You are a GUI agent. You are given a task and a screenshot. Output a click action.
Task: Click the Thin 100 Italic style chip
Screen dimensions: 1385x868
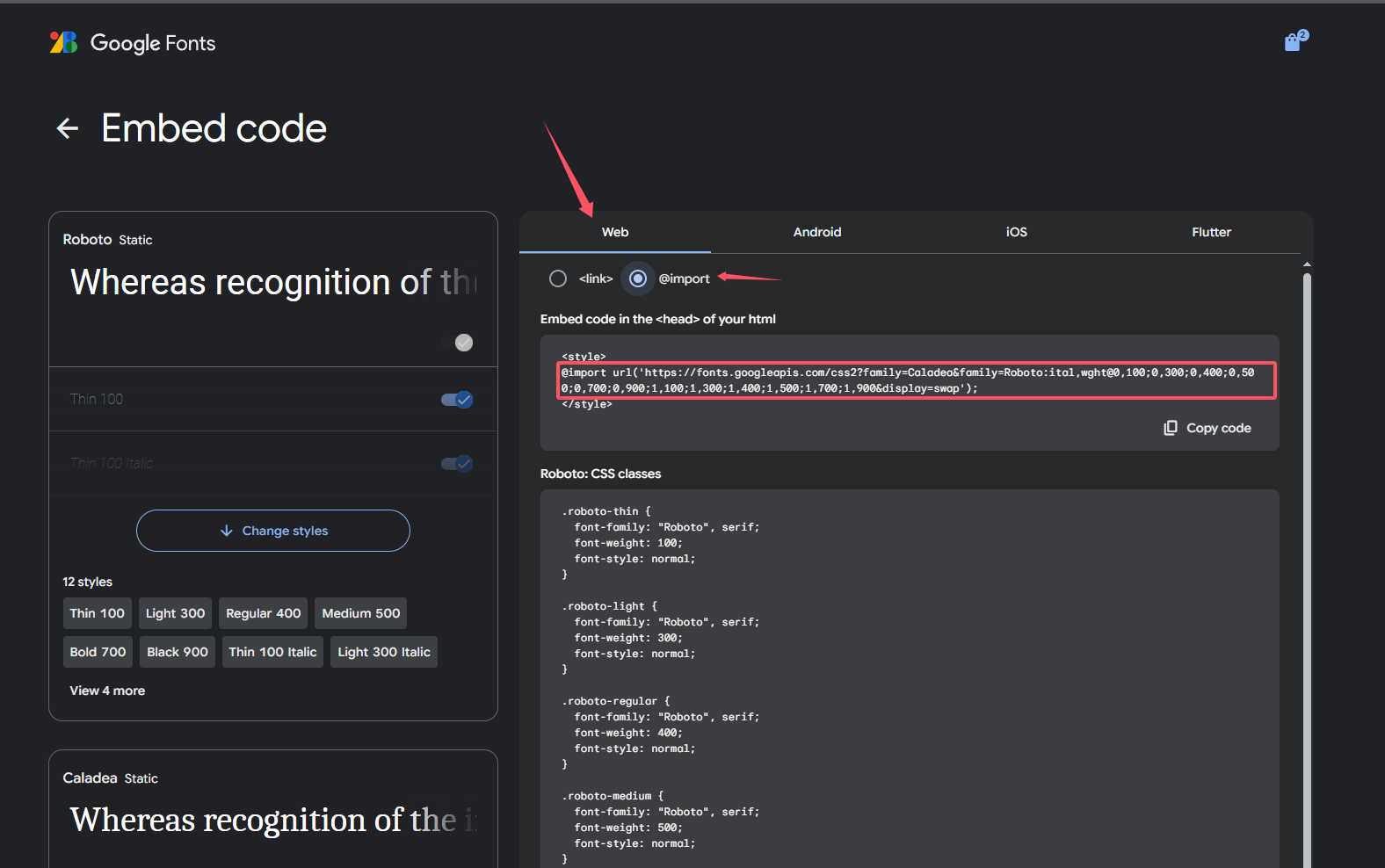click(x=272, y=652)
